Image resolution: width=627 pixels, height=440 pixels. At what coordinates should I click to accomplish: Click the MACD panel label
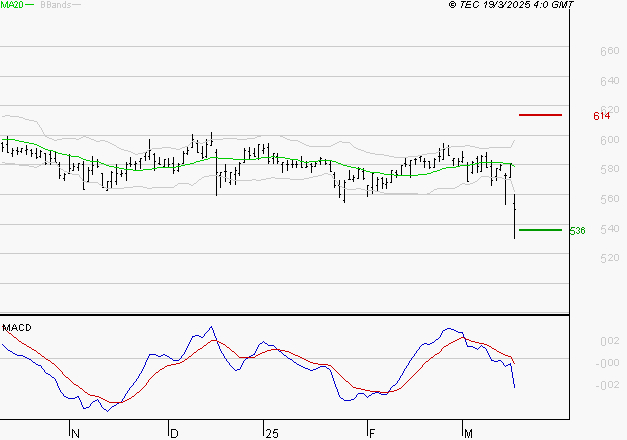[16, 327]
